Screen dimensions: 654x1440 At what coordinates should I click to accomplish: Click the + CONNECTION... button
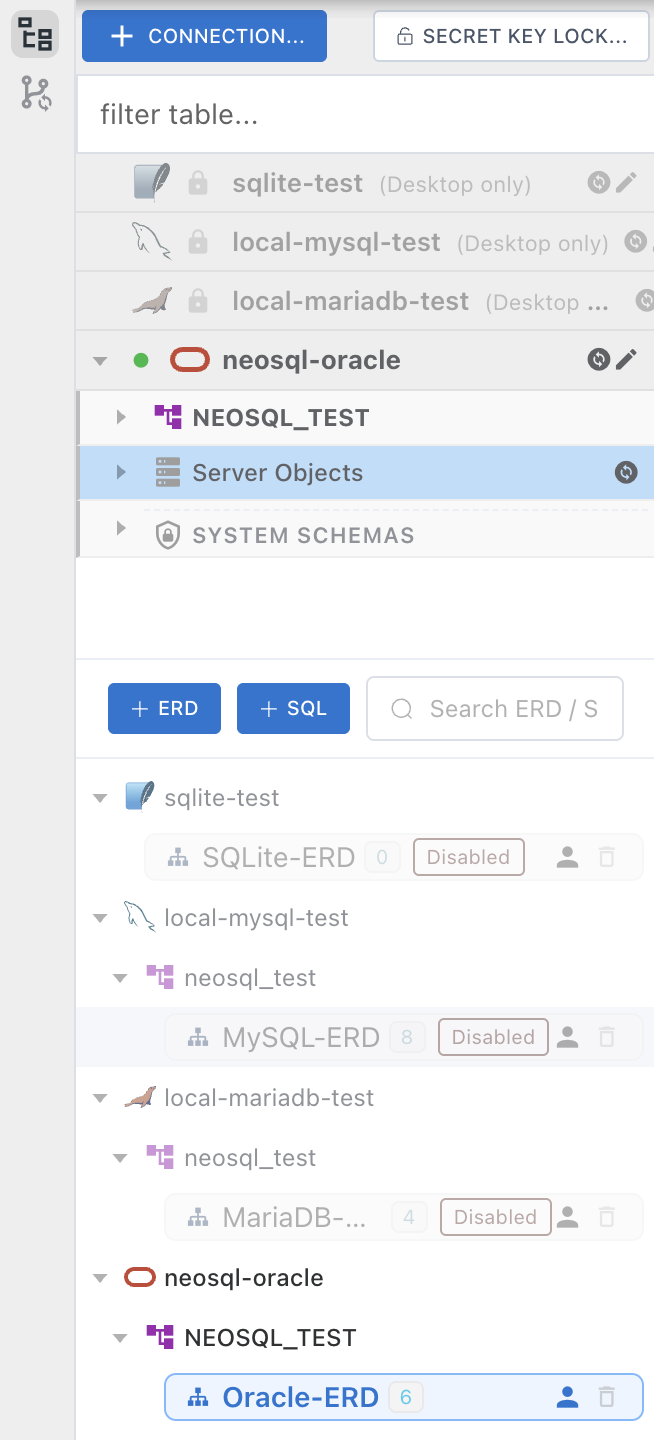(x=204, y=36)
